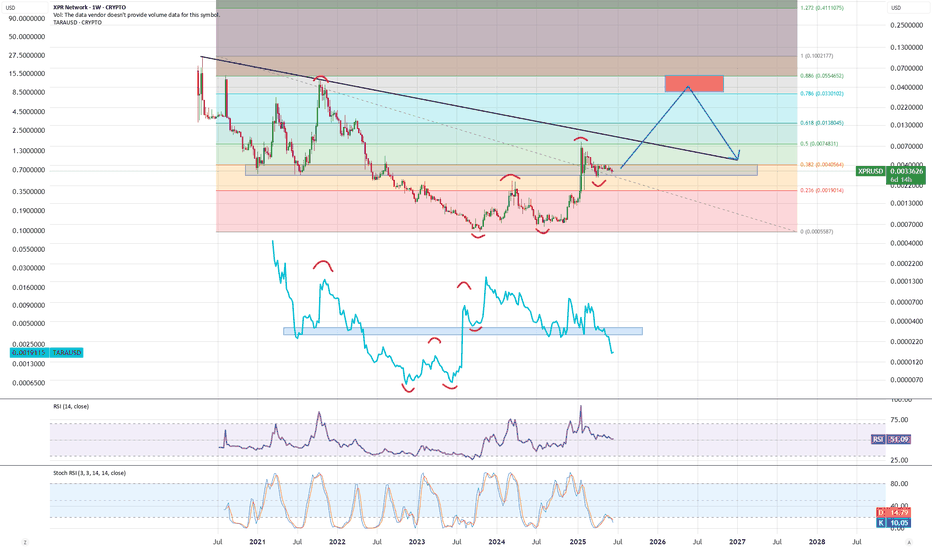Click the 2023 label on time axis
Screen dimensions: 932x550
[417, 542]
